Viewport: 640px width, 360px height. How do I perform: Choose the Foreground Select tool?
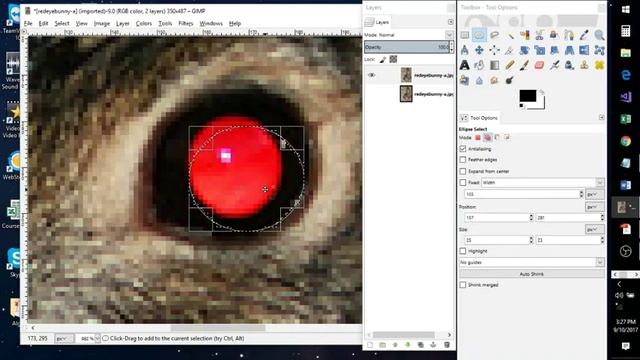(x=554, y=36)
